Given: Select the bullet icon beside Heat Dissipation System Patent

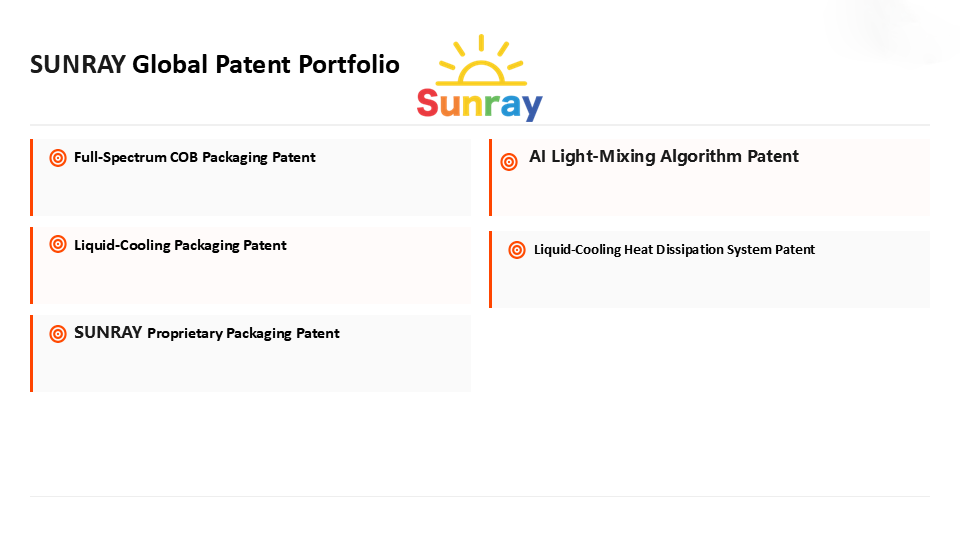Looking at the screenshot, I should [517, 250].
